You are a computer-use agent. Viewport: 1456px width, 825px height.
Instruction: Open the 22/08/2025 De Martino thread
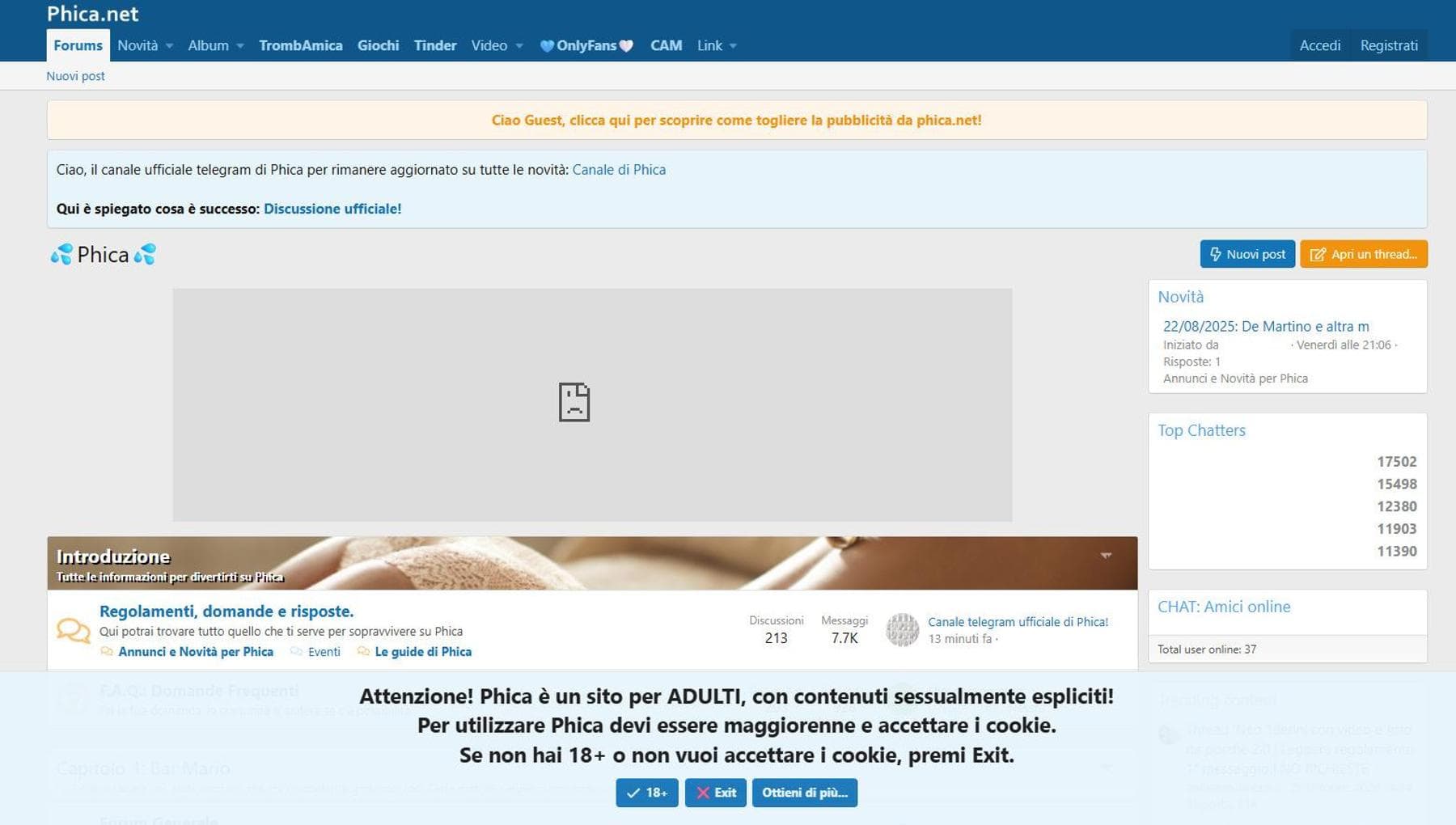coord(1266,327)
